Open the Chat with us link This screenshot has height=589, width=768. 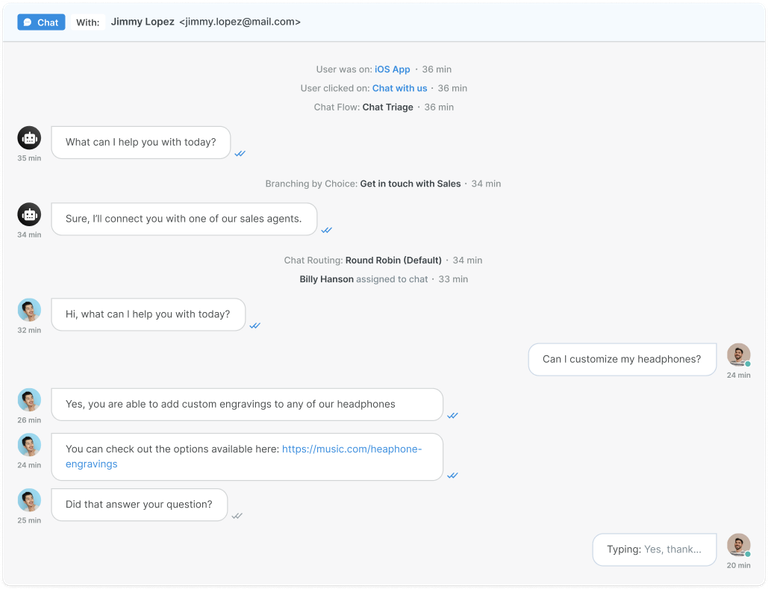pyautogui.click(x=400, y=88)
